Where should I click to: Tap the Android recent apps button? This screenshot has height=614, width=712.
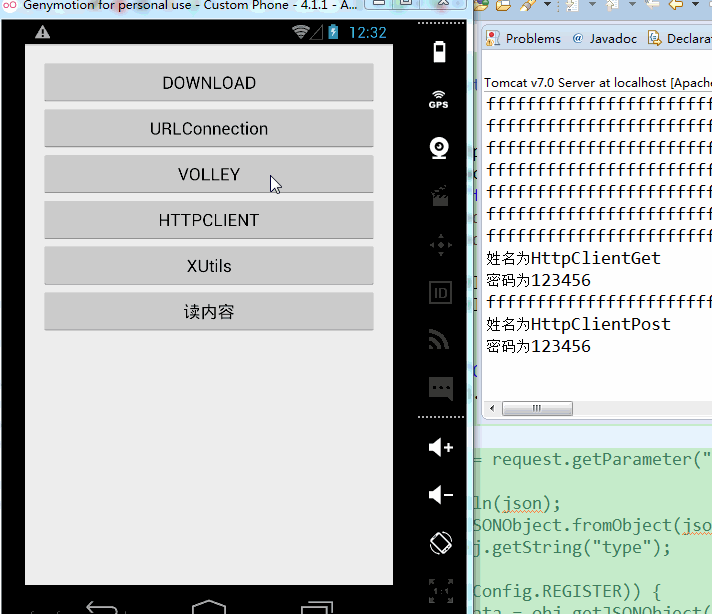click(x=317, y=608)
